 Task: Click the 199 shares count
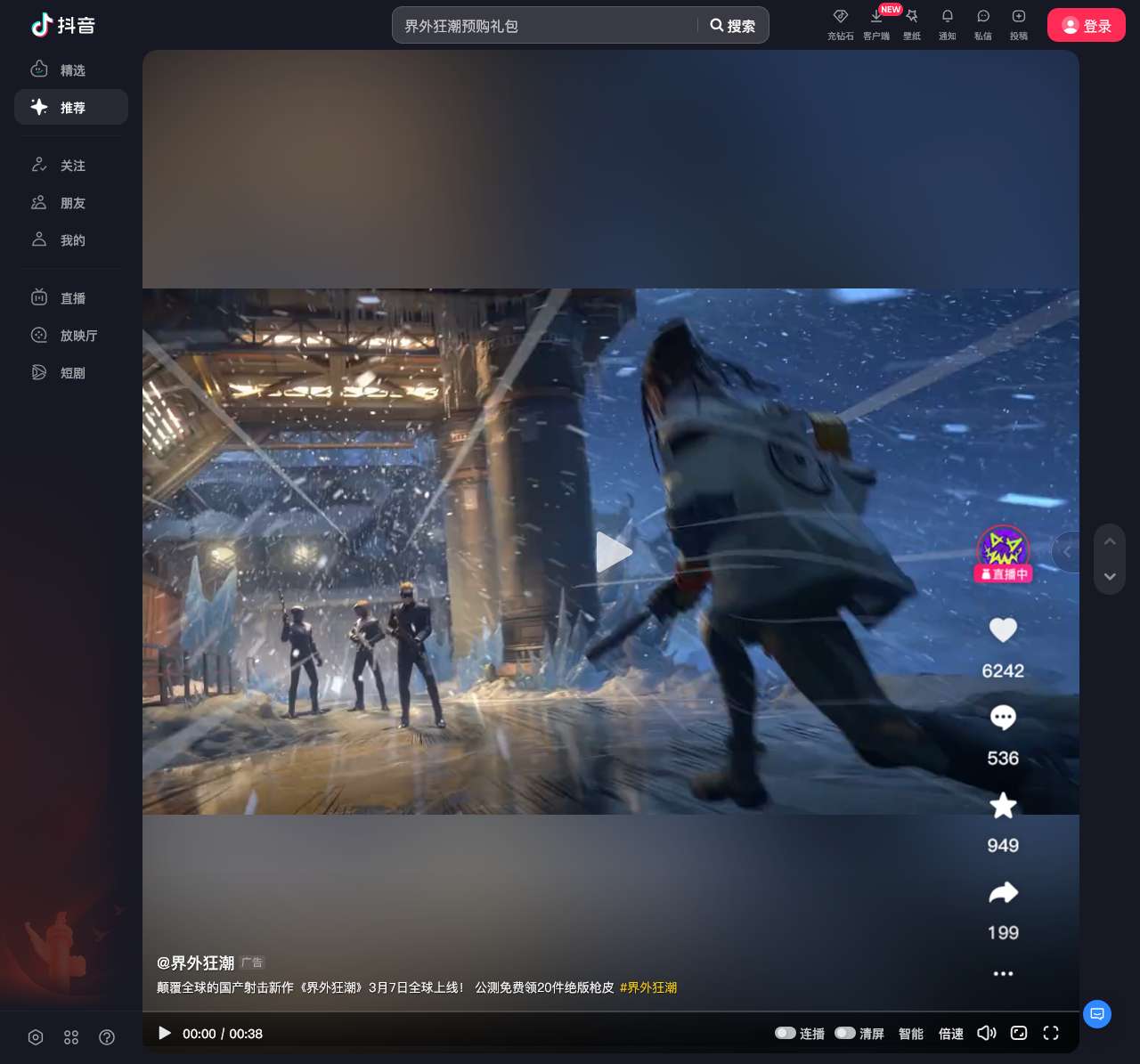click(1003, 932)
